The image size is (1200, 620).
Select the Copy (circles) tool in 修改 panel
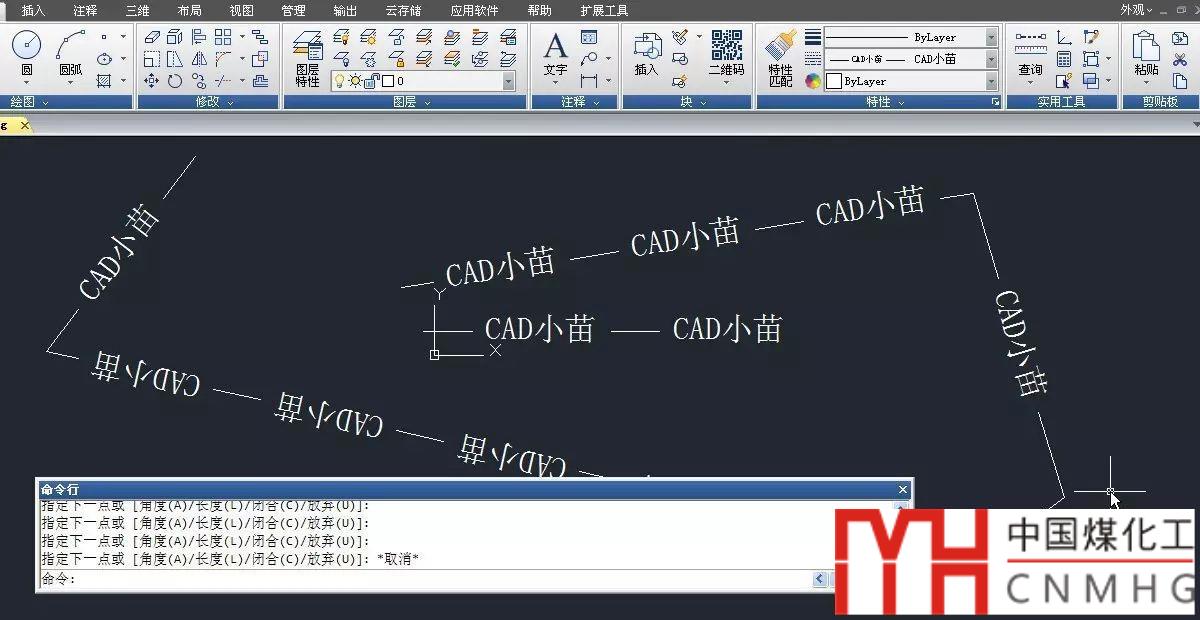pos(198,81)
